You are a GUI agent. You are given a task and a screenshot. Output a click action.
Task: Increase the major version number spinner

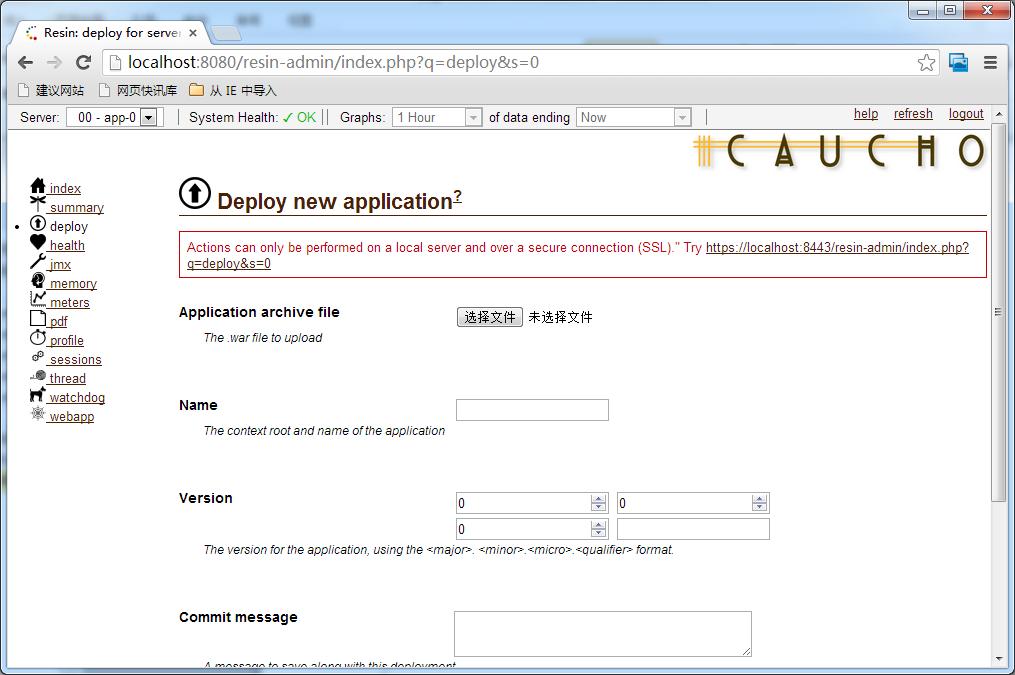point(599,499)
